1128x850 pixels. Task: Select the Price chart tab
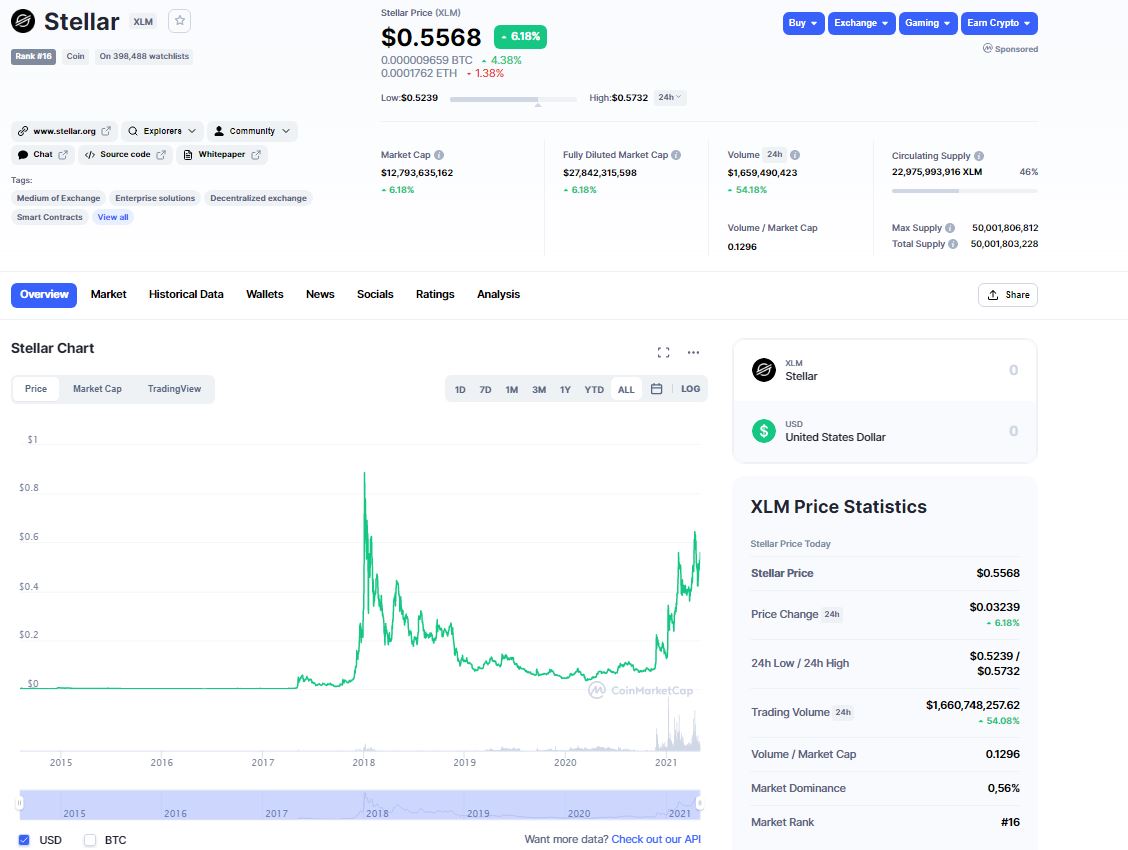[36, 389]
